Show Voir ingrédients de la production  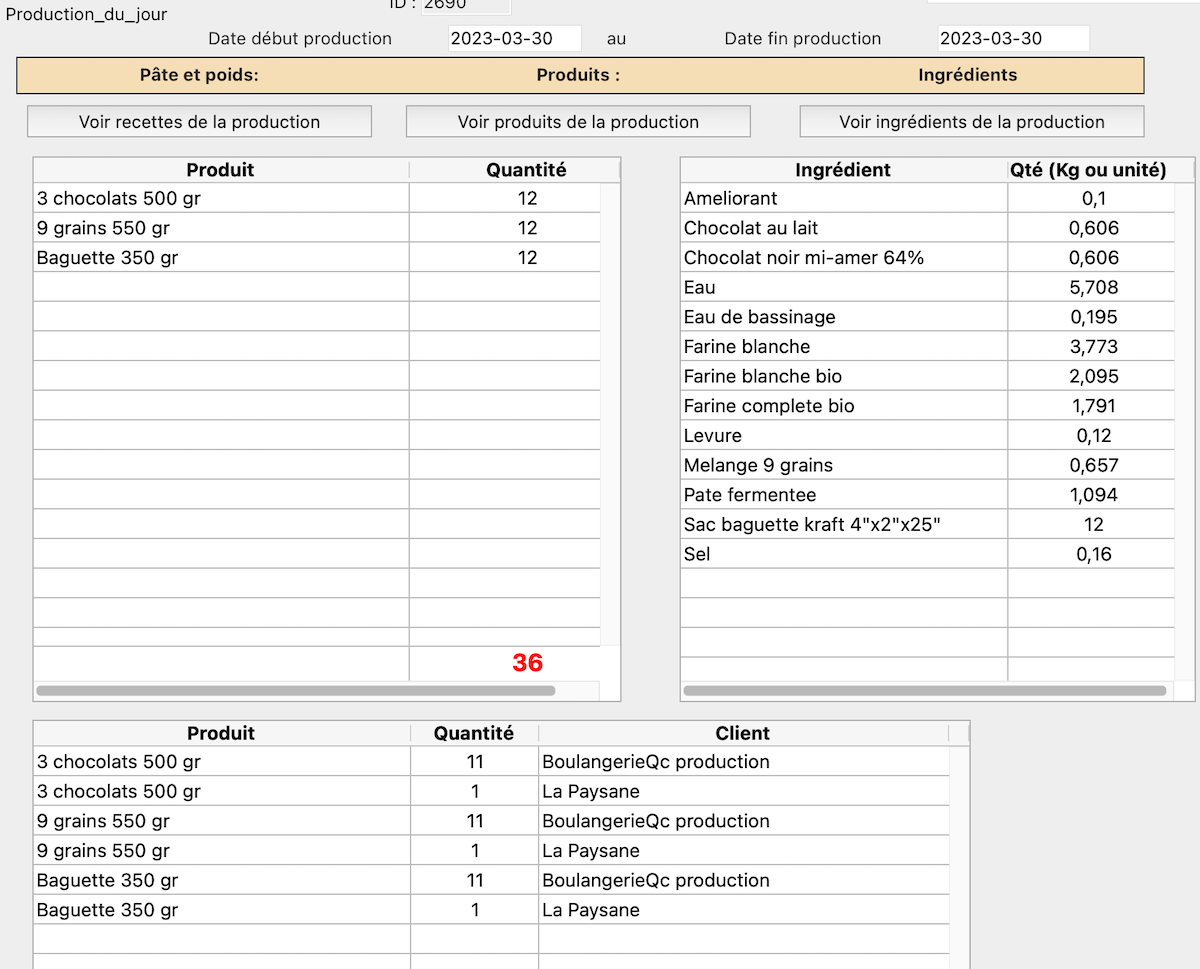(972, 122)
